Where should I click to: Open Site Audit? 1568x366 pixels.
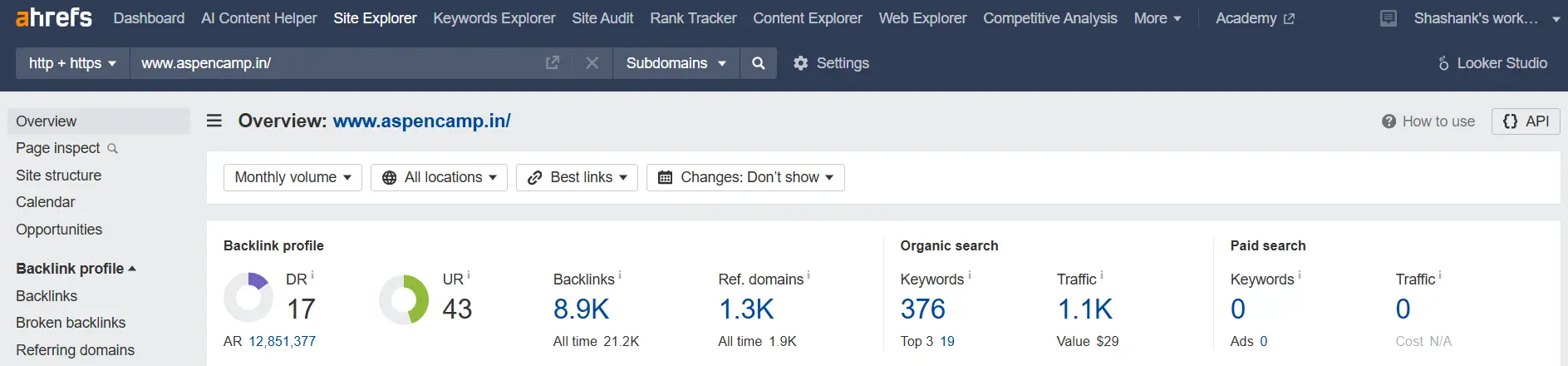point(602,18)
